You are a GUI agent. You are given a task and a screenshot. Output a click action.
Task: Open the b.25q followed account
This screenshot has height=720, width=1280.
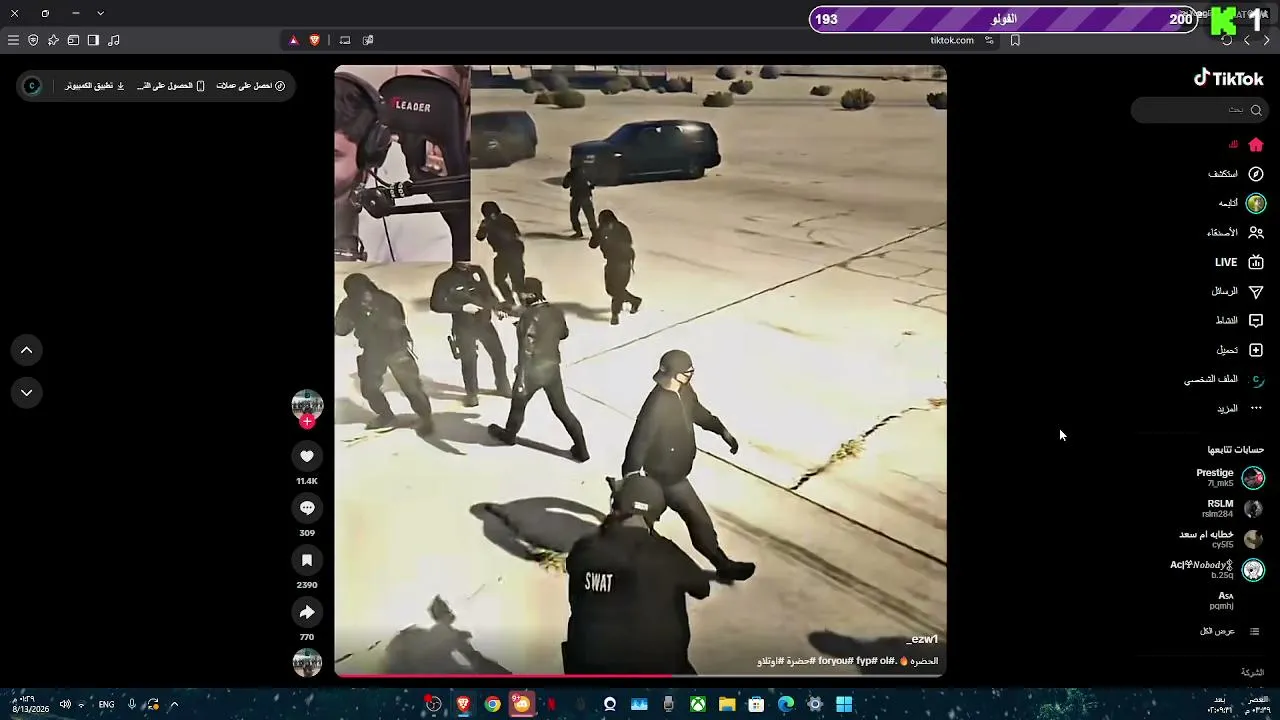point(1217,570)
